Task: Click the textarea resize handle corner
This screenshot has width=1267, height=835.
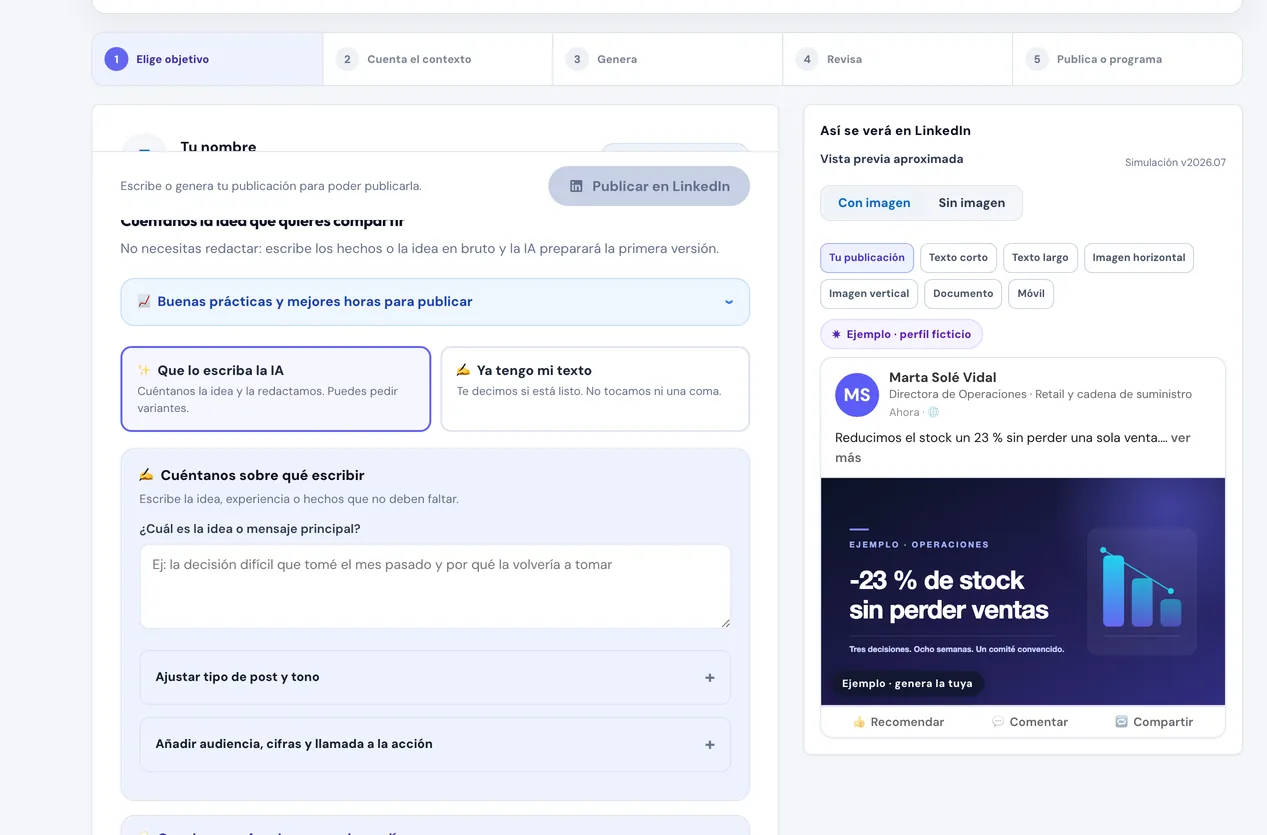Action: tap(725, 622)
